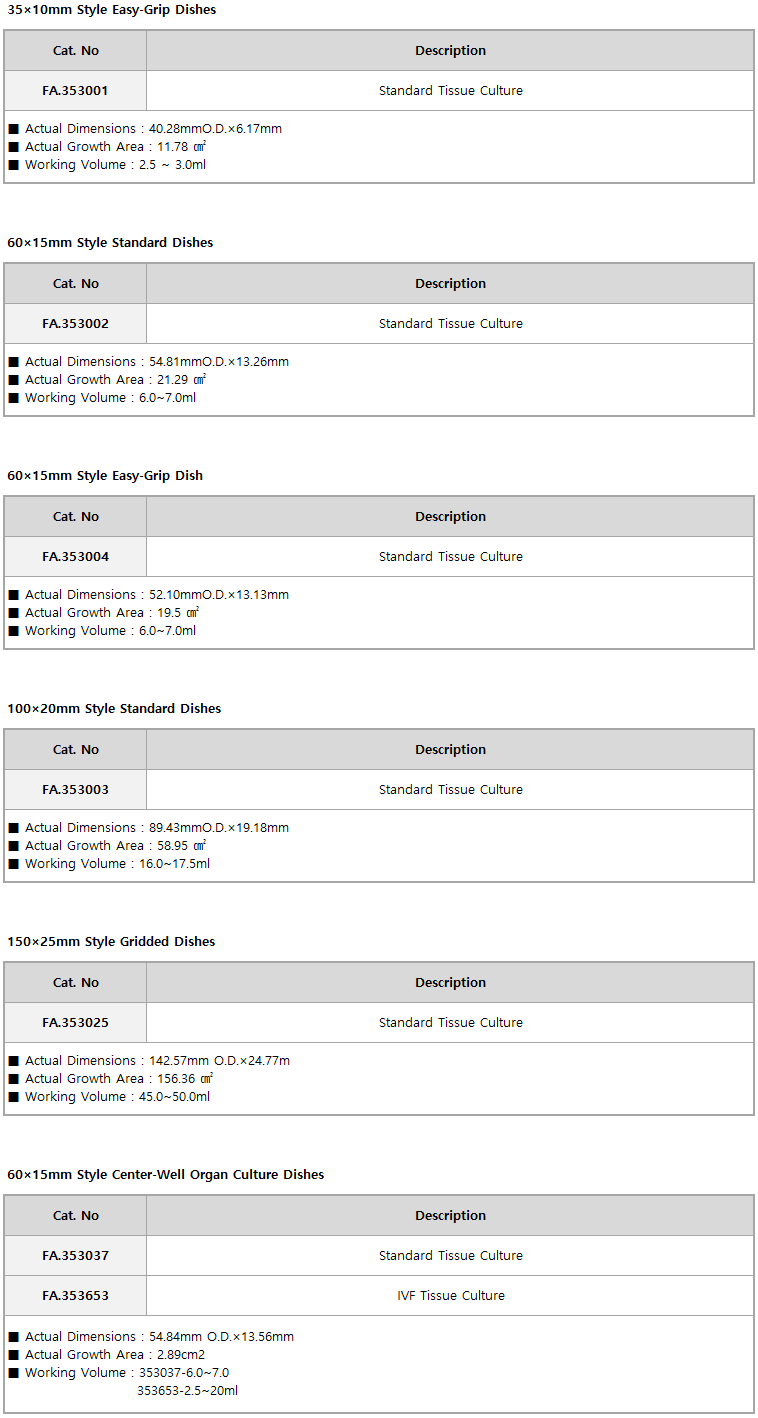Select catalog number FA.353003
The width and height of the screenshot is (758, 1418).
click(76, 790)
